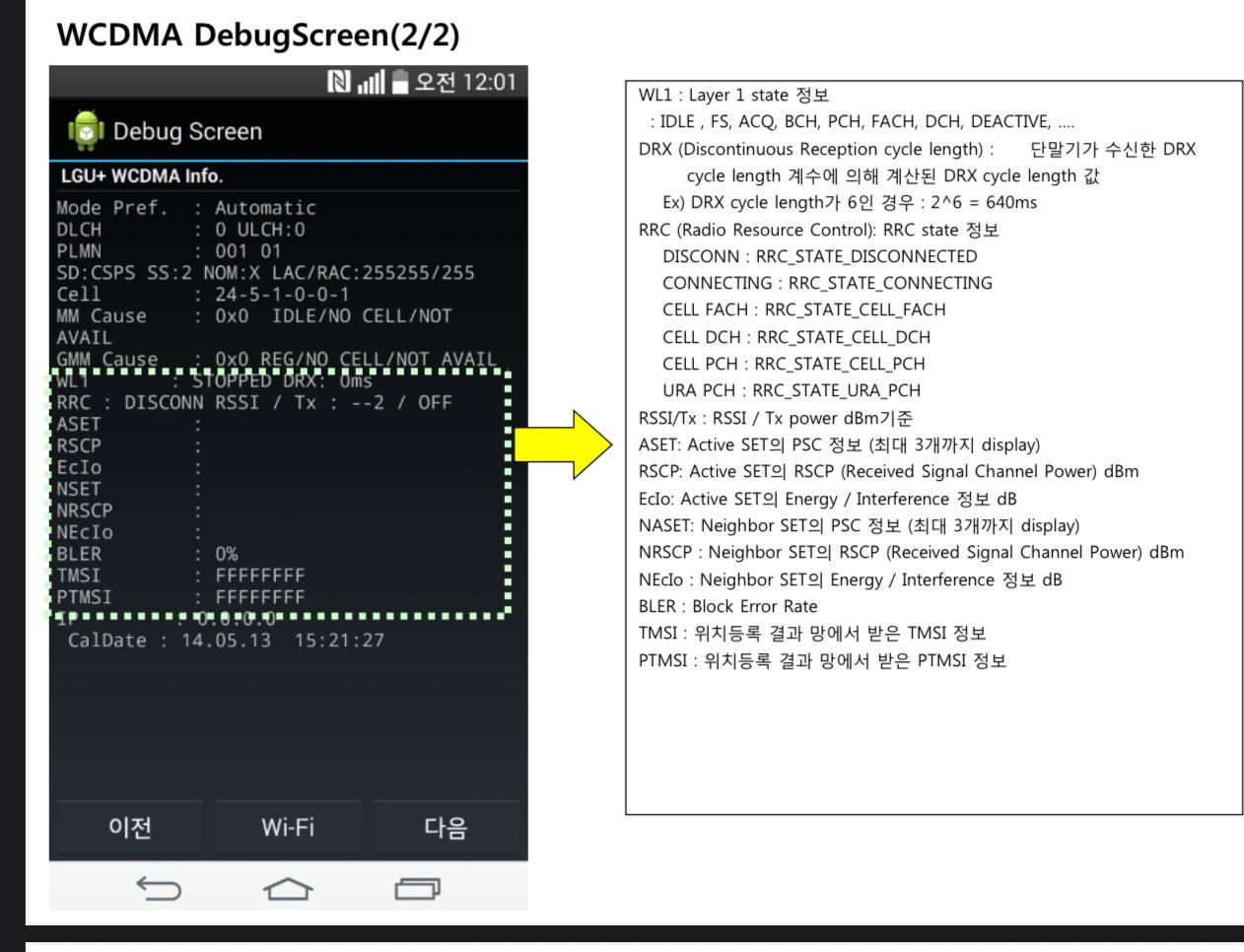Click the 'Debug Screen' app title
Viewport: 1244px width, 952px height.
click(187, 131)
